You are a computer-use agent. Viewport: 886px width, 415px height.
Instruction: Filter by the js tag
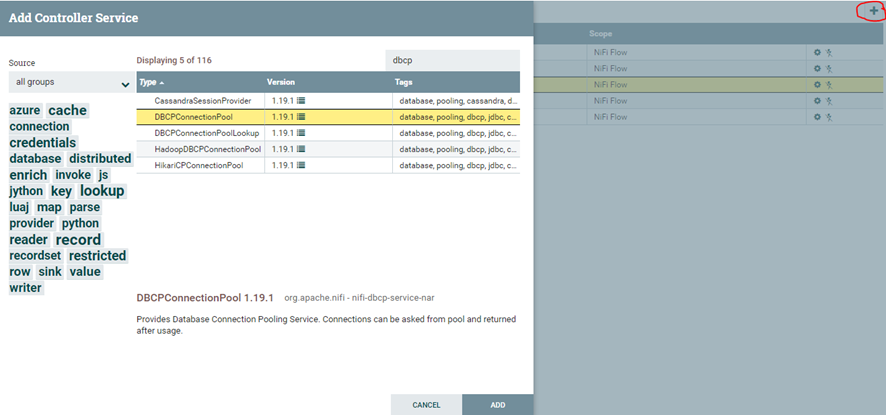103,175
